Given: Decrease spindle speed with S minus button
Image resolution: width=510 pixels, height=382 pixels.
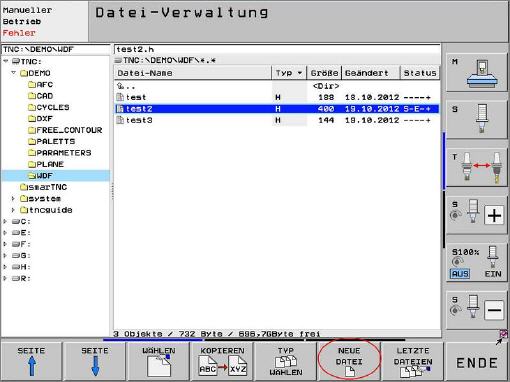Looking at the screenshot, I should pos(494,310).
